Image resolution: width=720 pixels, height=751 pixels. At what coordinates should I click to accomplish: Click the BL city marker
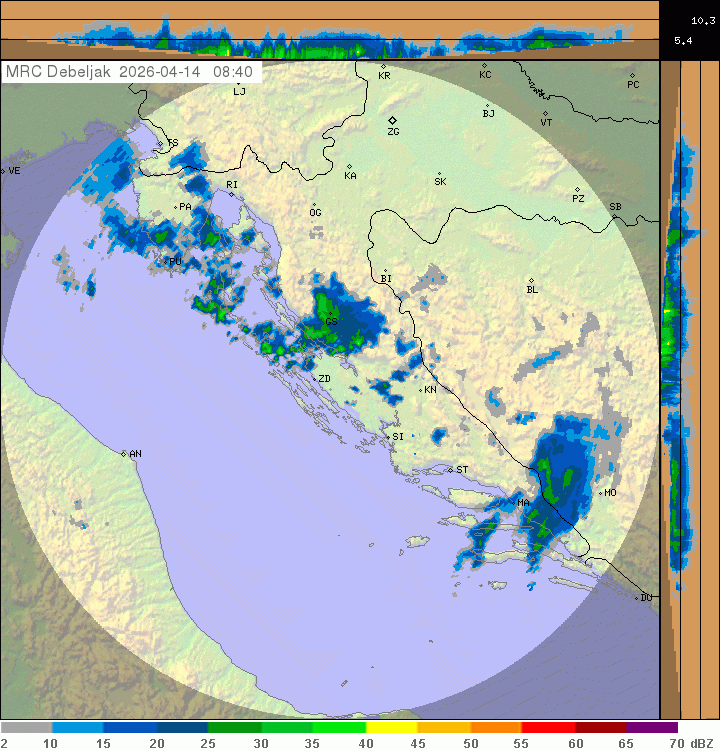click(x=531, y=281)
